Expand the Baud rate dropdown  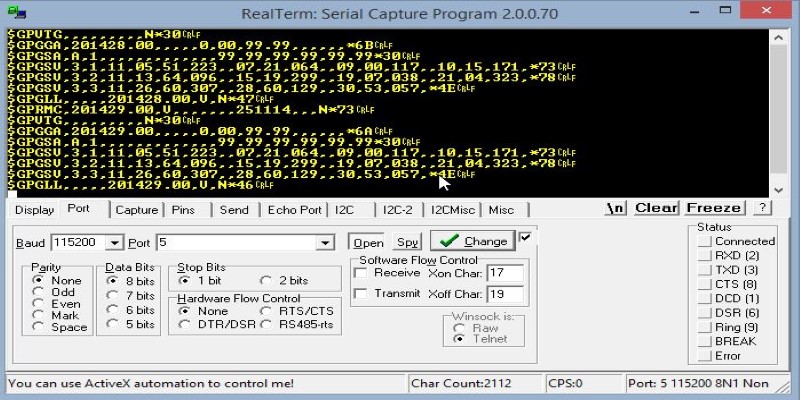pyautogui.click(x=114, y=243)
